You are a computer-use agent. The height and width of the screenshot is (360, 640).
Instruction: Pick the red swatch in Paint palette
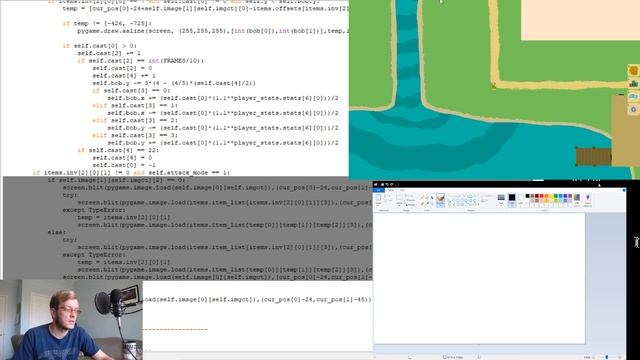541,196
